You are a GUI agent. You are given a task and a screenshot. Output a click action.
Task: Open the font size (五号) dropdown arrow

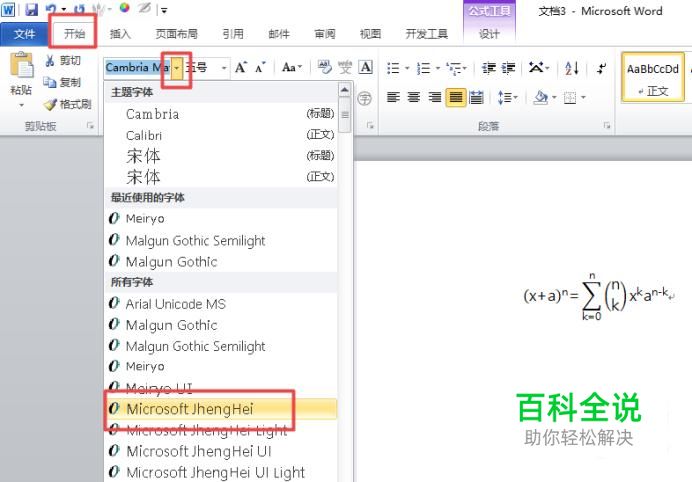(x=224, y=68)
